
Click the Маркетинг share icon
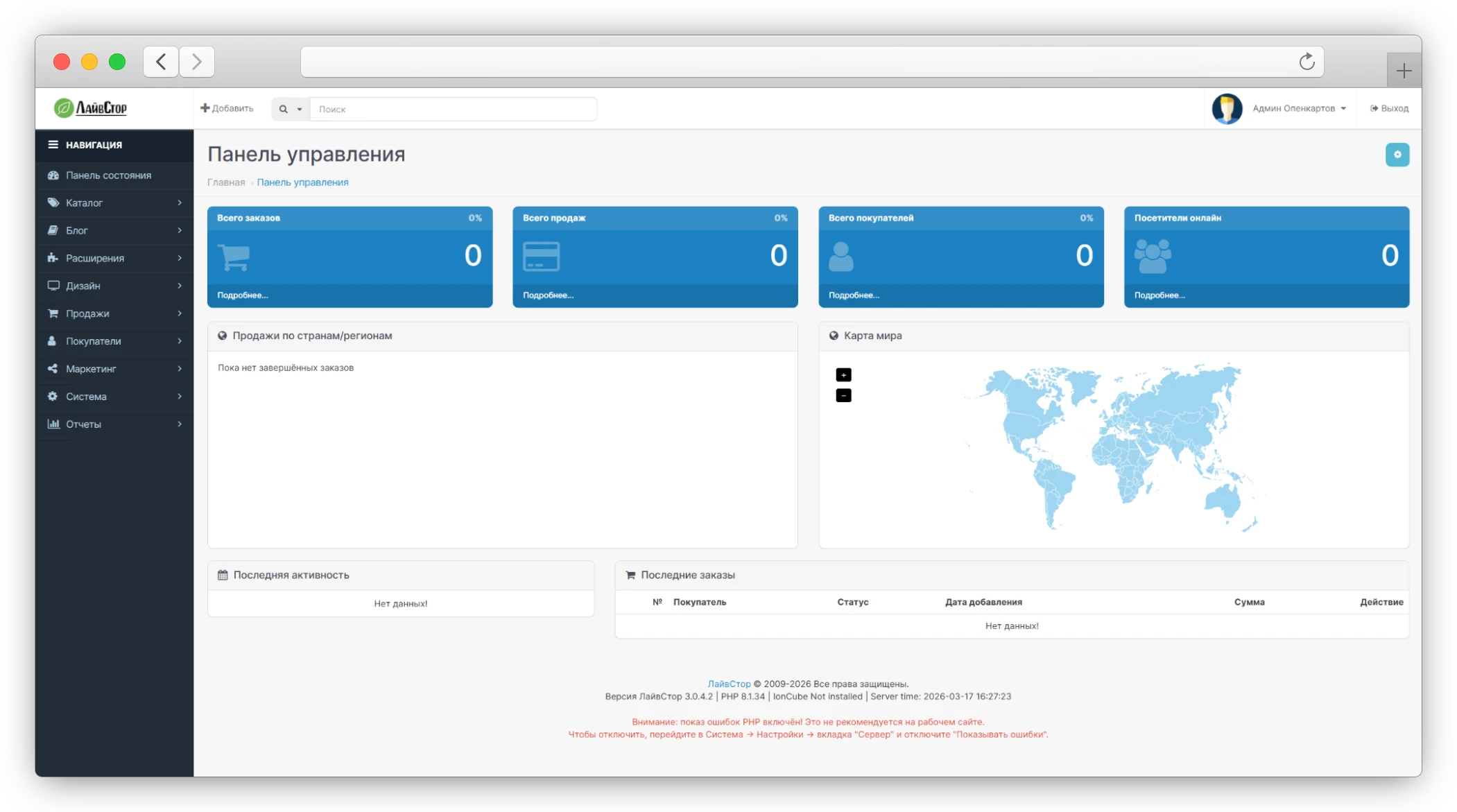coord(53,369)
